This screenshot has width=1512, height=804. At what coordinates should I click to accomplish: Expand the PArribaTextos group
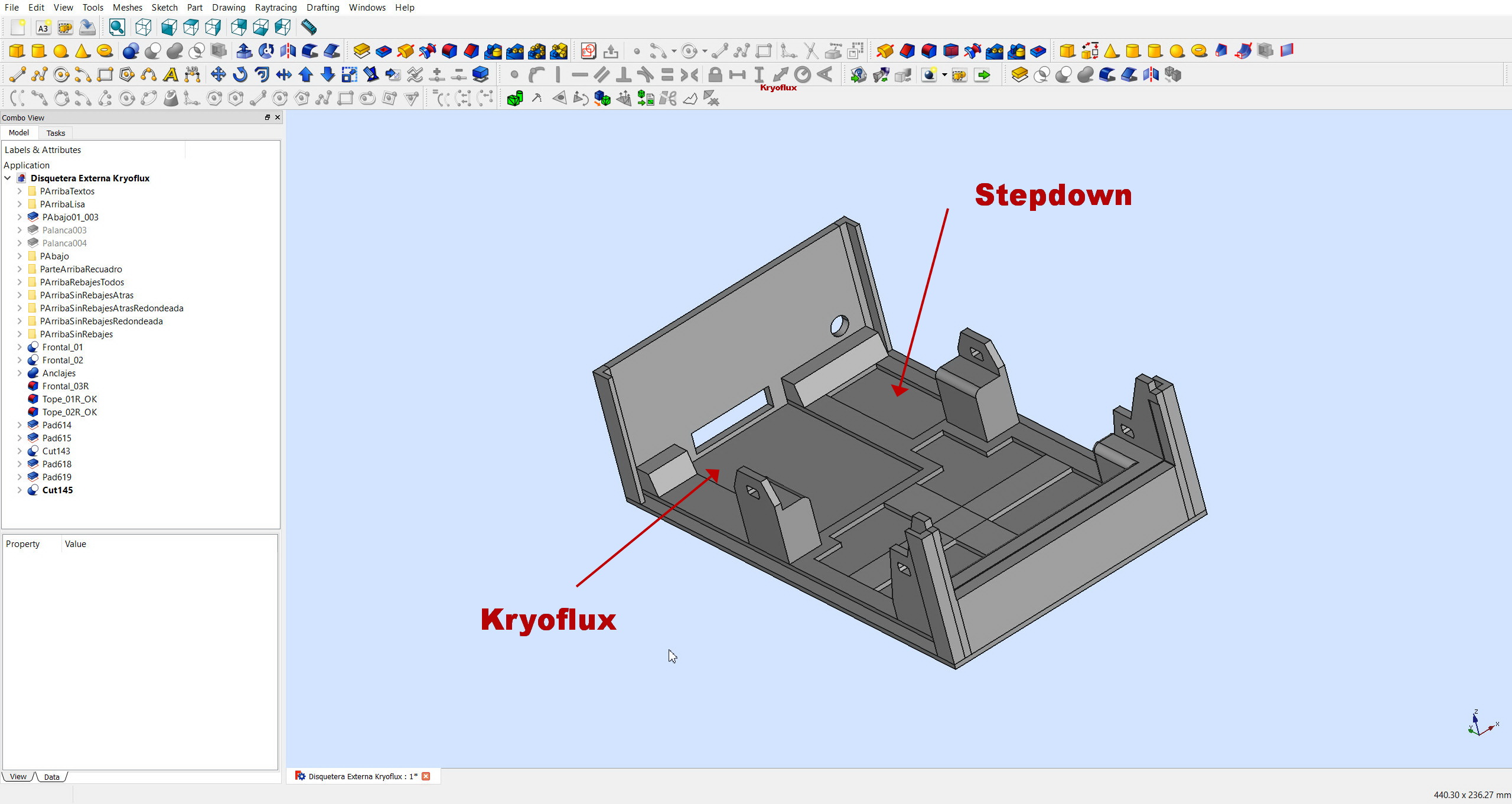(x=19, y=191)
